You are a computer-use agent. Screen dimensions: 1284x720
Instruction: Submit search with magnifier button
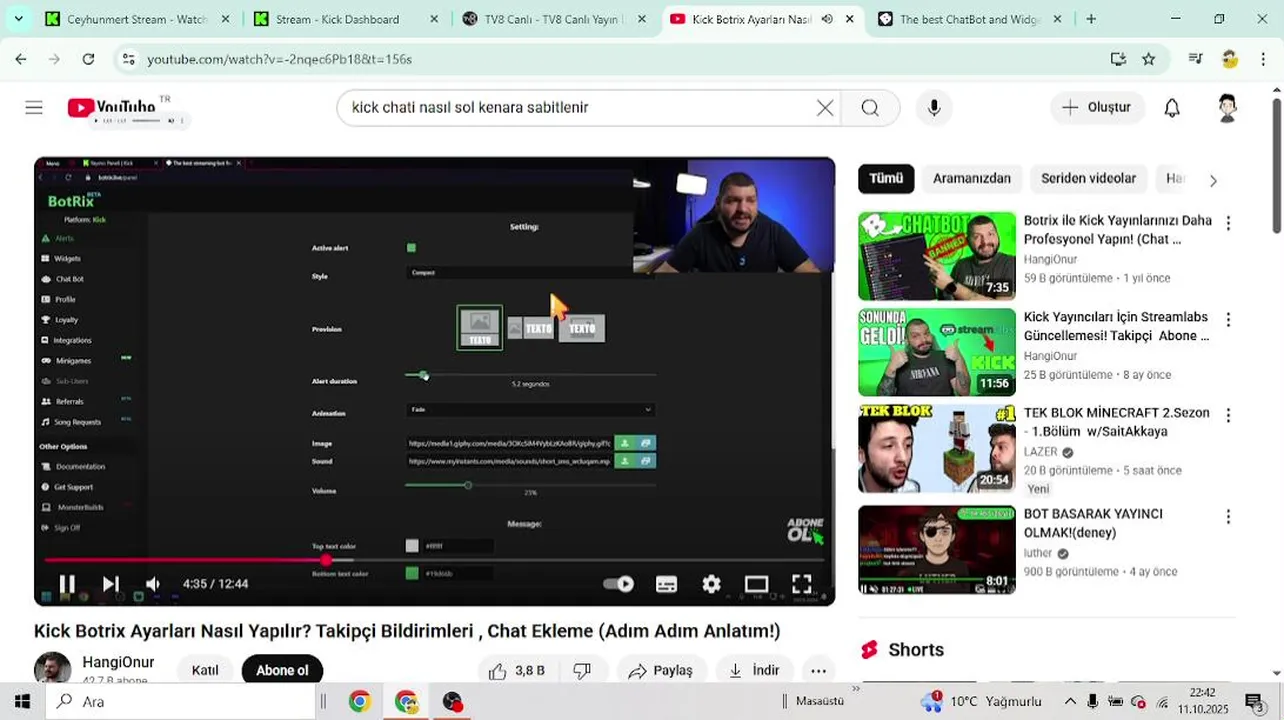870,108
